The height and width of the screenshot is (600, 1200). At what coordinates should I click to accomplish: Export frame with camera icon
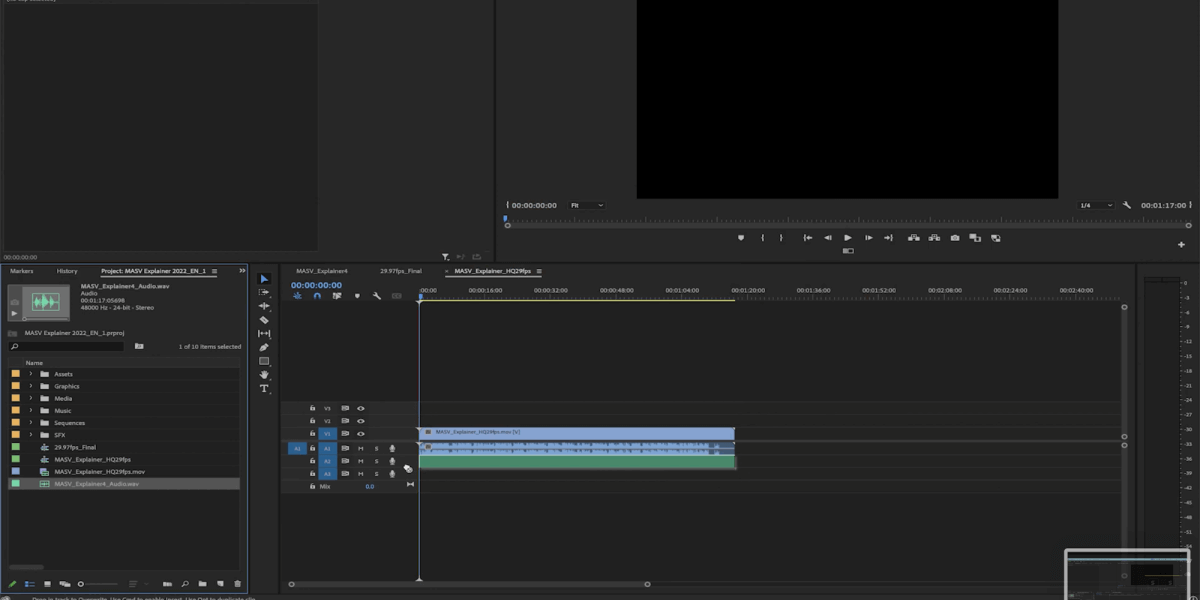point(955,238)
